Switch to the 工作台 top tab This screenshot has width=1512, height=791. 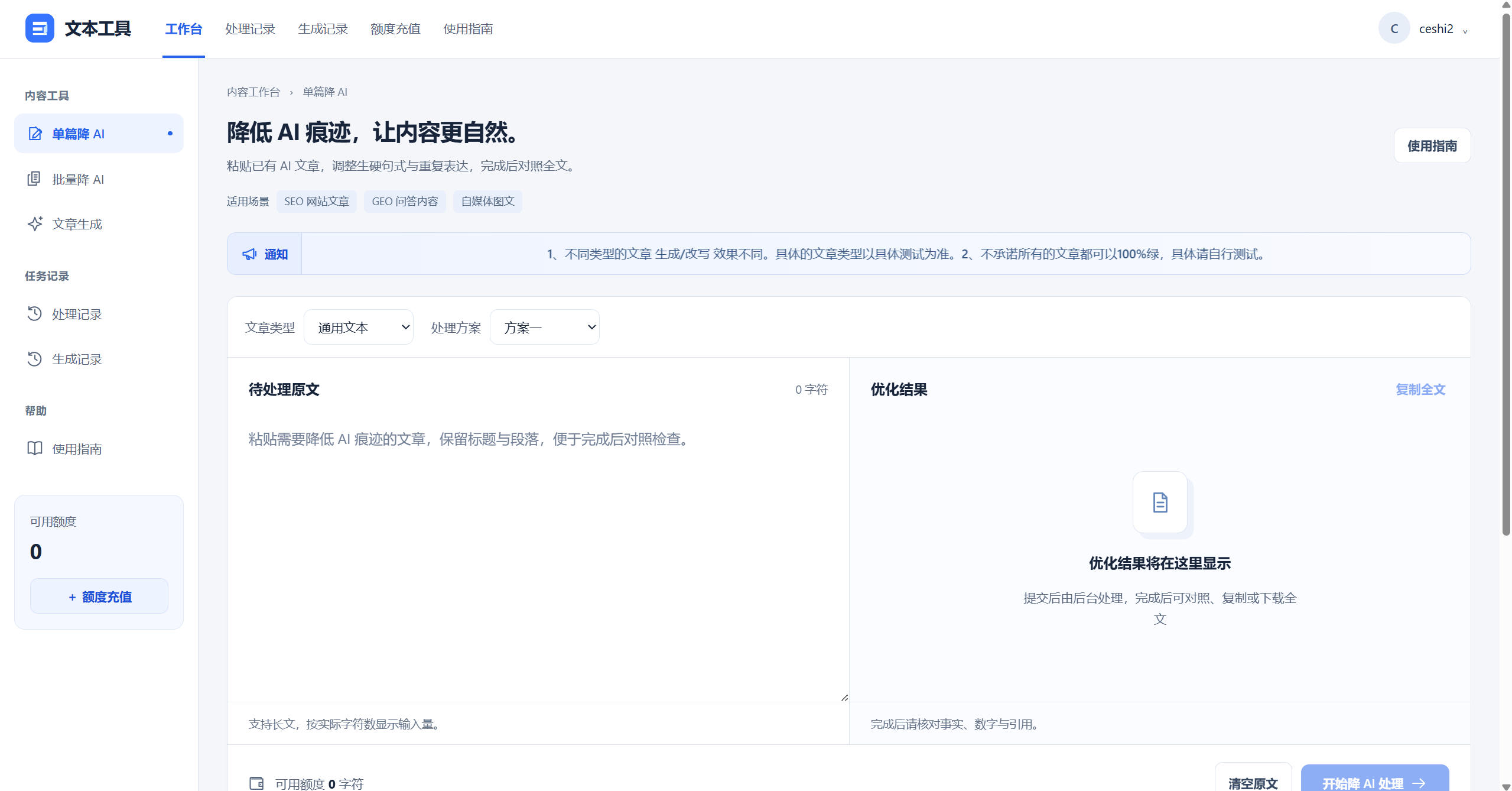click(184, 29)
